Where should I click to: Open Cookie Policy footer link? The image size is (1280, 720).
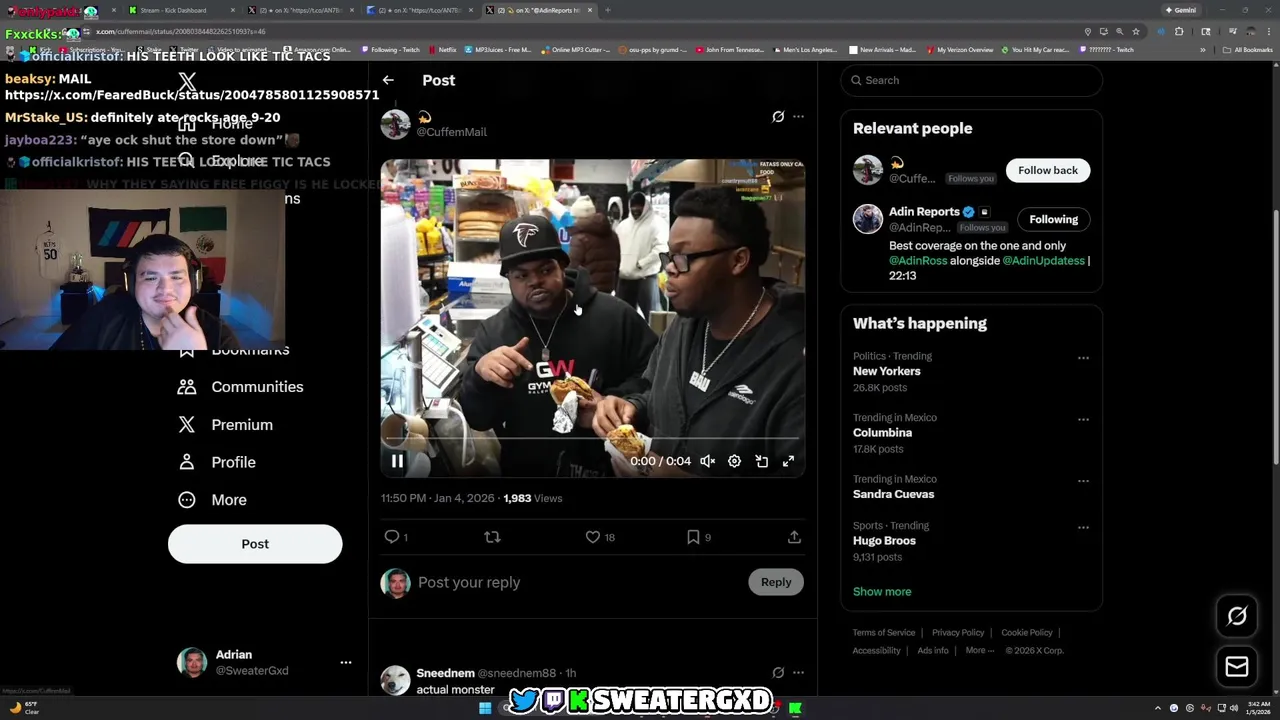point(1027,633)
